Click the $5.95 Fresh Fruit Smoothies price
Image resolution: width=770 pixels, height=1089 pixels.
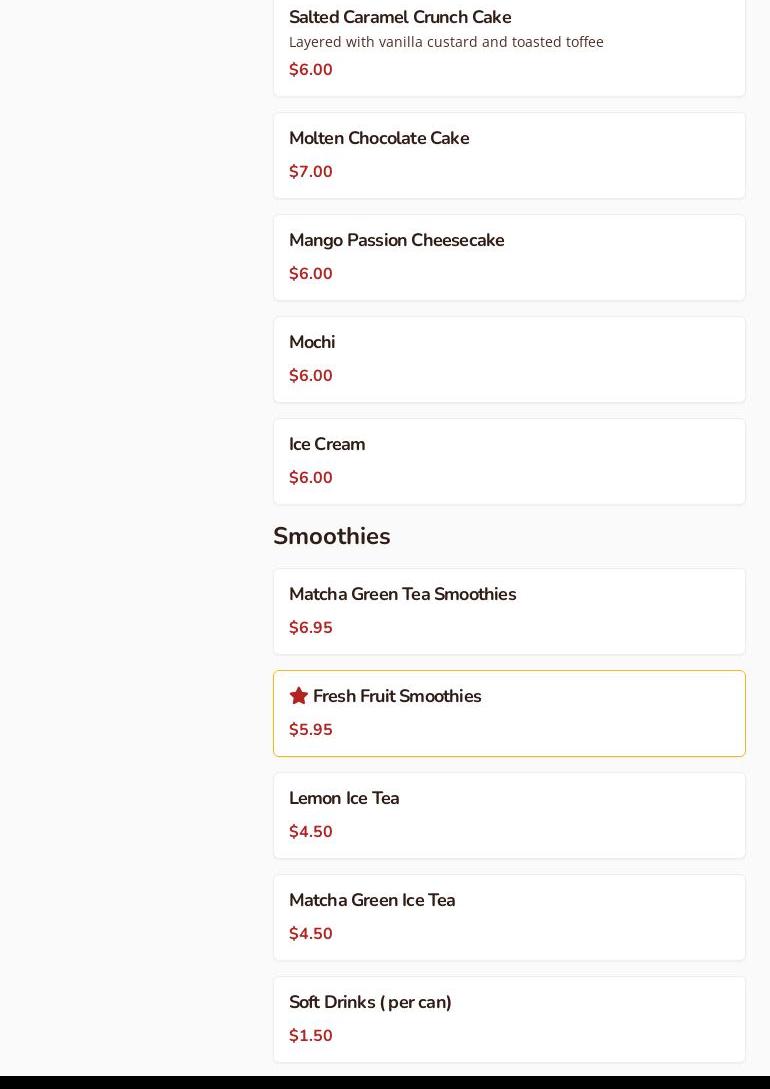311,730
